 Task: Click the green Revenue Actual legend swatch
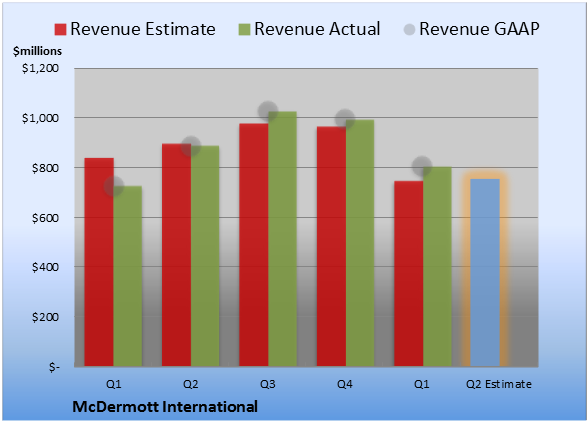point(244,29)
